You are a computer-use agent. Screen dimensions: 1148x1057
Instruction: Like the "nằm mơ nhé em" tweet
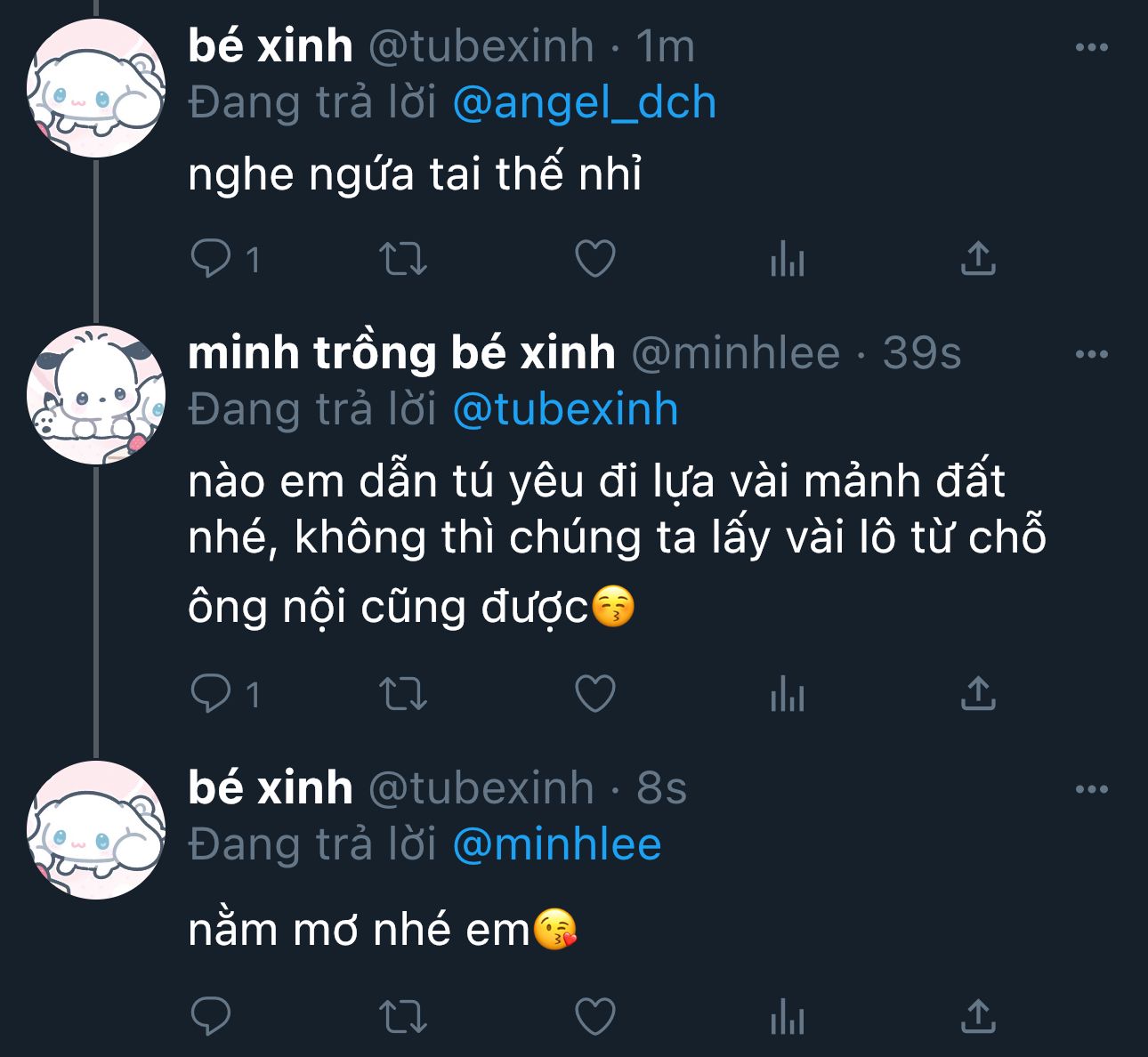(595, 1016)
